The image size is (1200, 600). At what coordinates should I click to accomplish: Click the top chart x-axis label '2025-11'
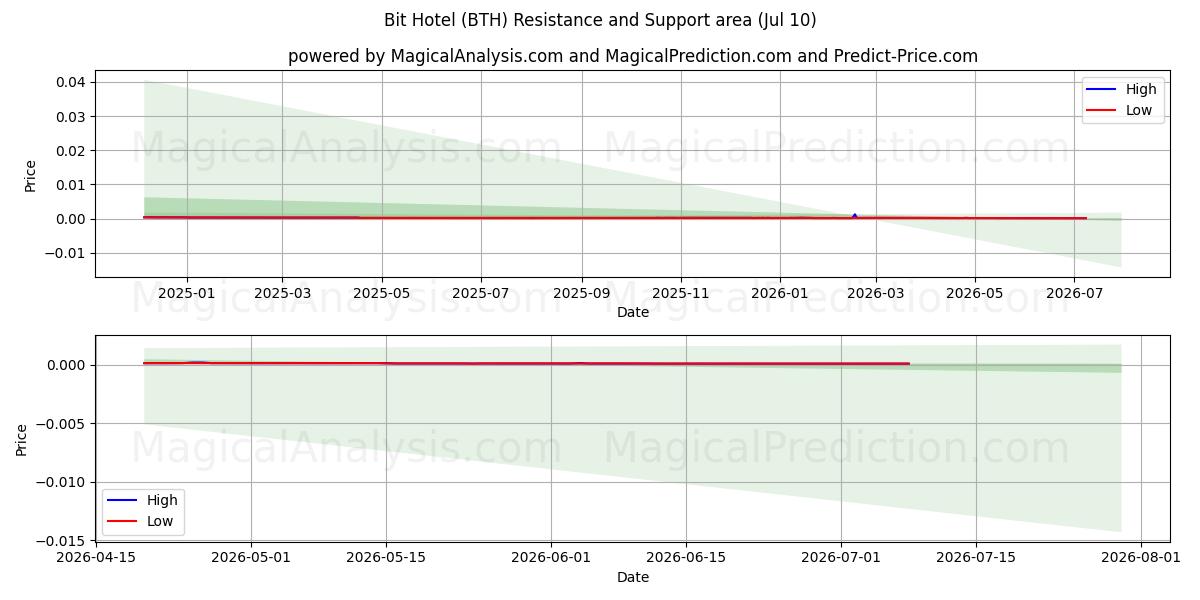(x=681, y=294)
